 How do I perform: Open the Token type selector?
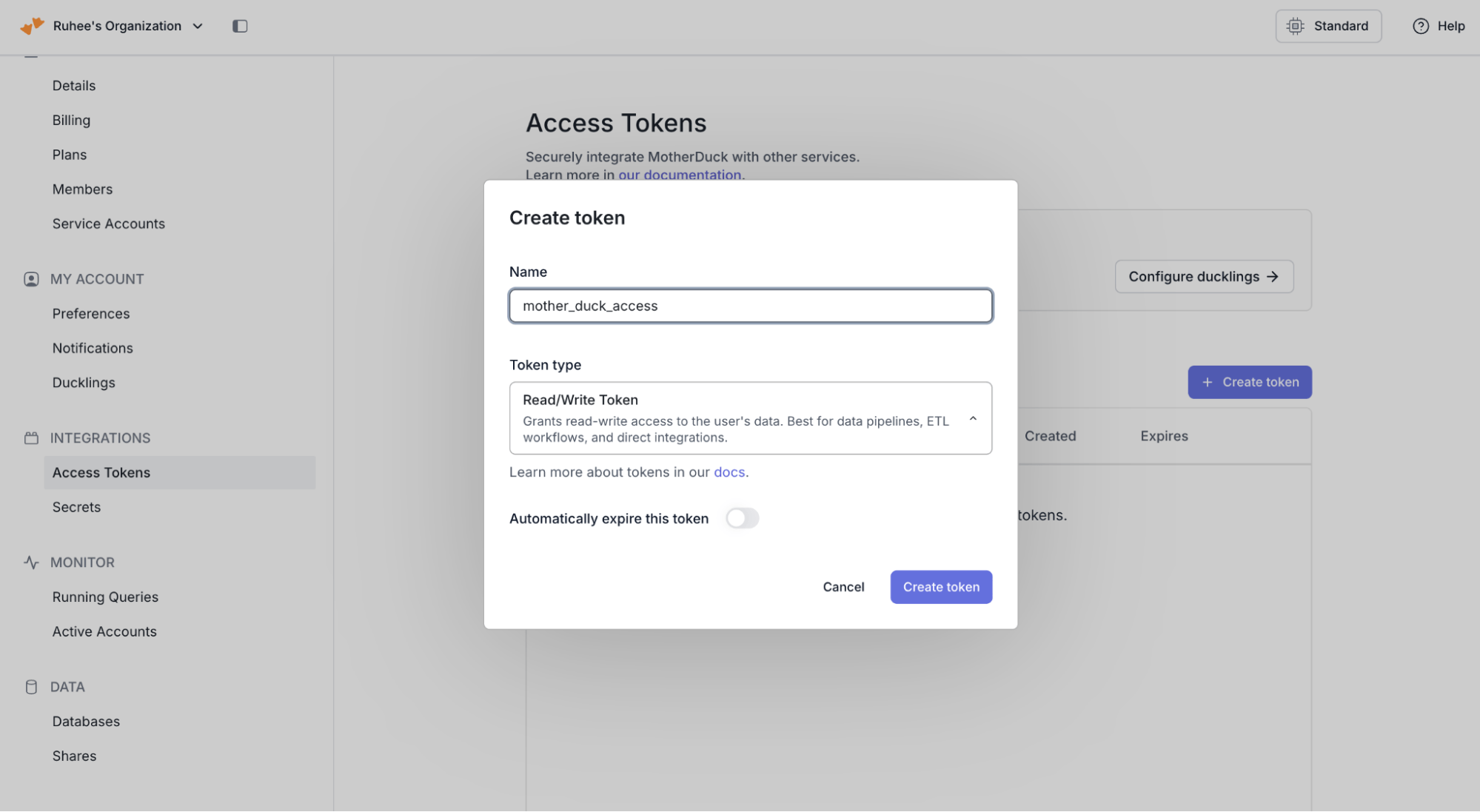(x=749, y=418)
